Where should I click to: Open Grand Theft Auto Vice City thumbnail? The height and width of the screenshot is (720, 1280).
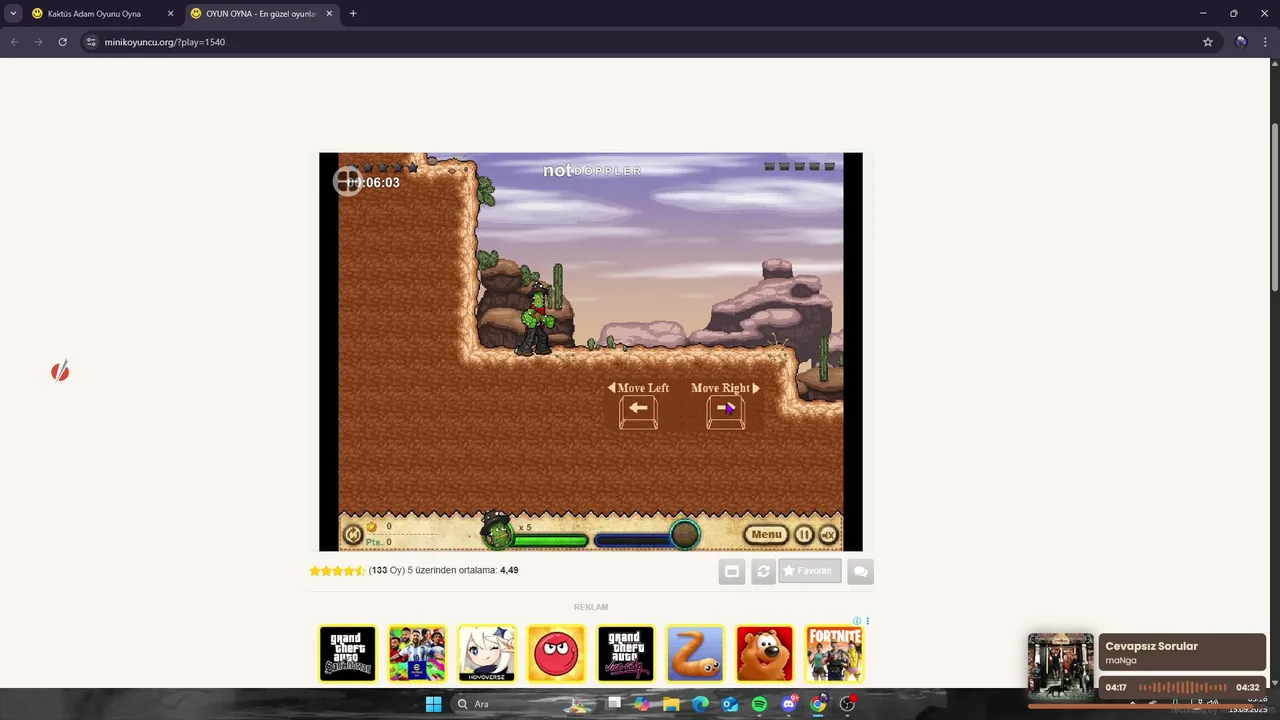(625, 654)
